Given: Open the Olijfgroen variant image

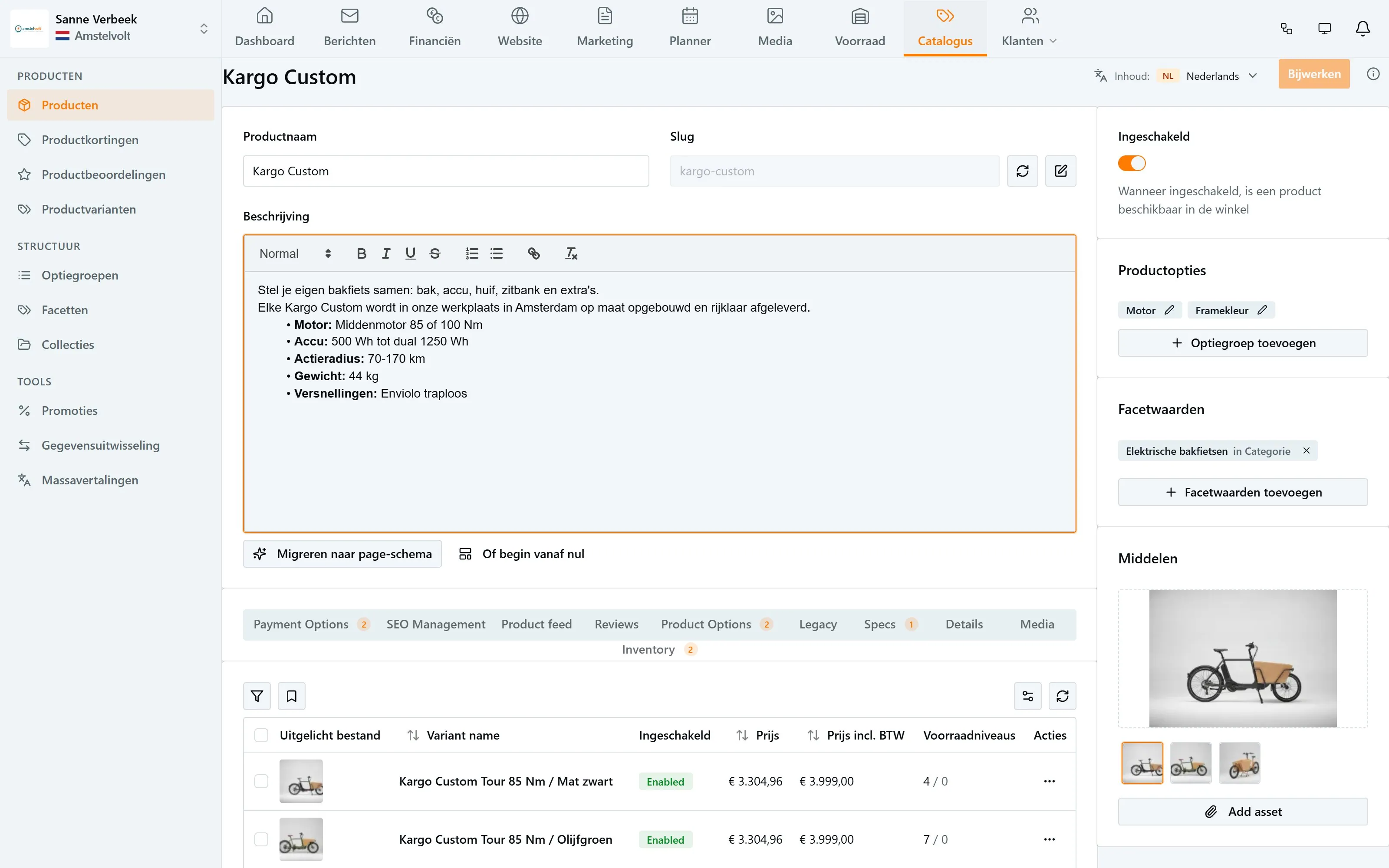Looking at the screenshot, I should [x=301, y=839].
